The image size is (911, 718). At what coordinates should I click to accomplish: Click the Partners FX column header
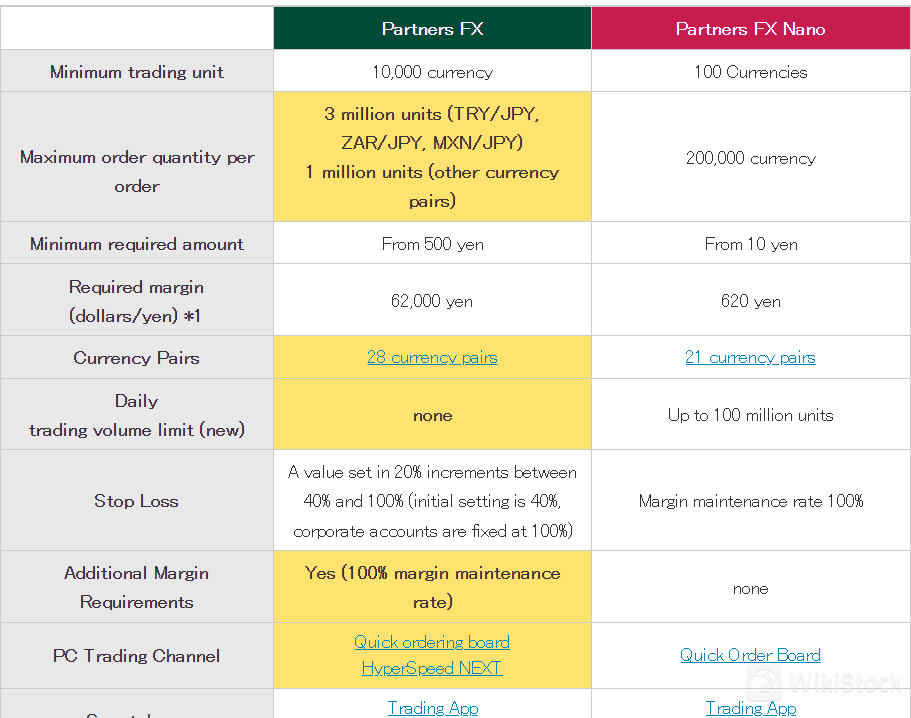(x=432, y=28)
